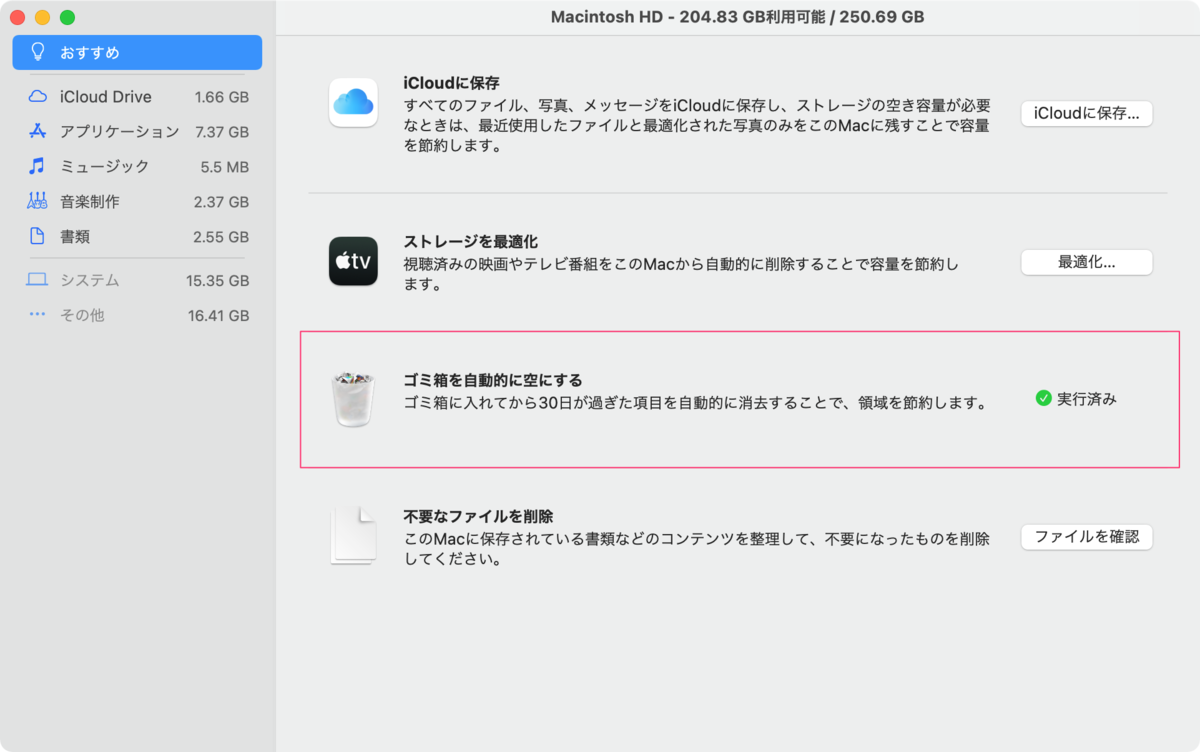
Task: Click the iCloud Drive cloud icon in sidebar
Action: [37, 97]
